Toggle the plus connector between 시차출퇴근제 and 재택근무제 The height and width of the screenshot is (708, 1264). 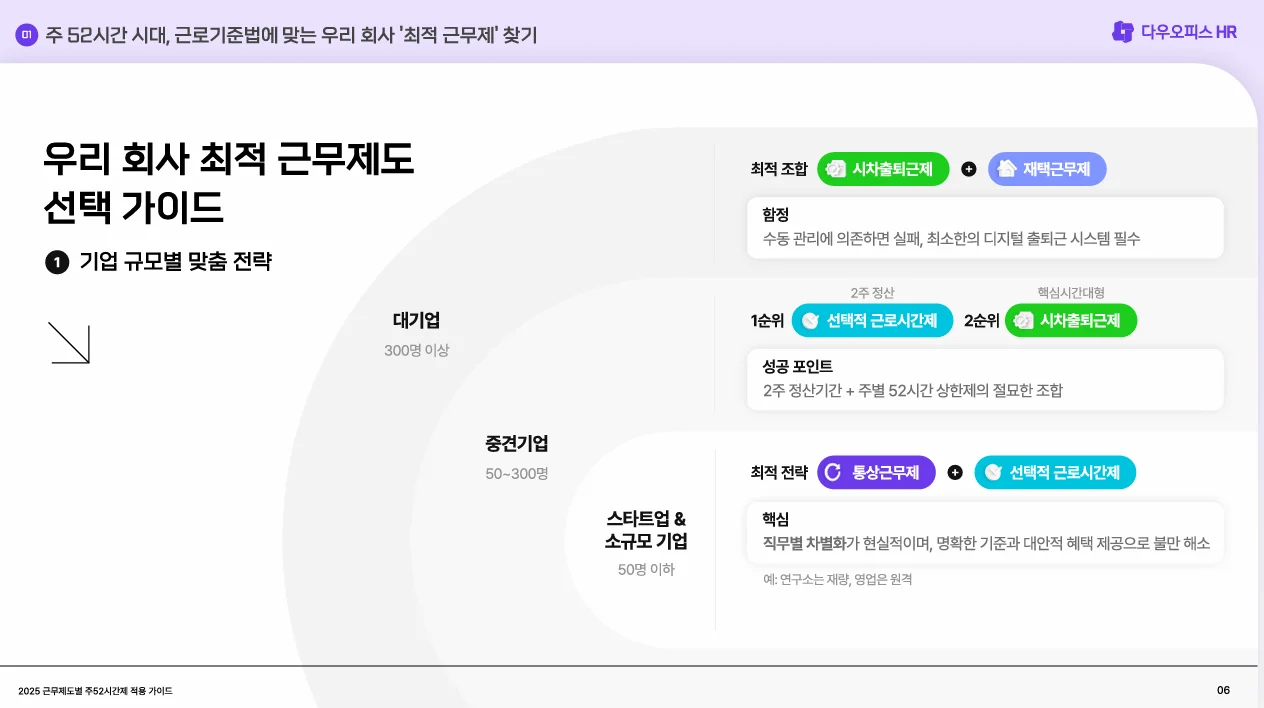point(968,169)
